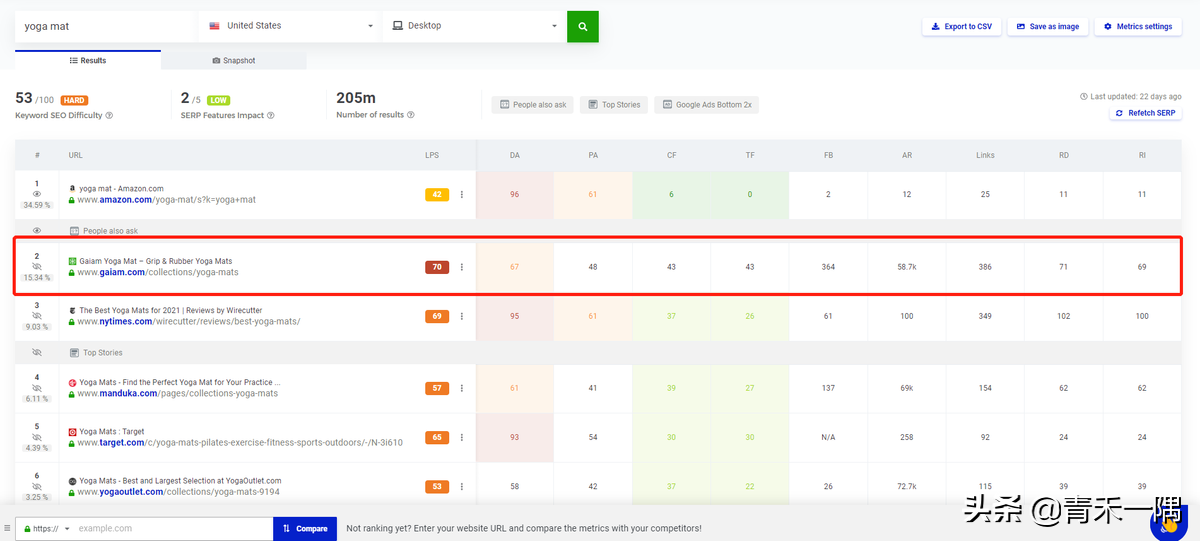Click the People also ask feature tag
This screenshot has width=1200, height=541.
click(x=532, y=104)
